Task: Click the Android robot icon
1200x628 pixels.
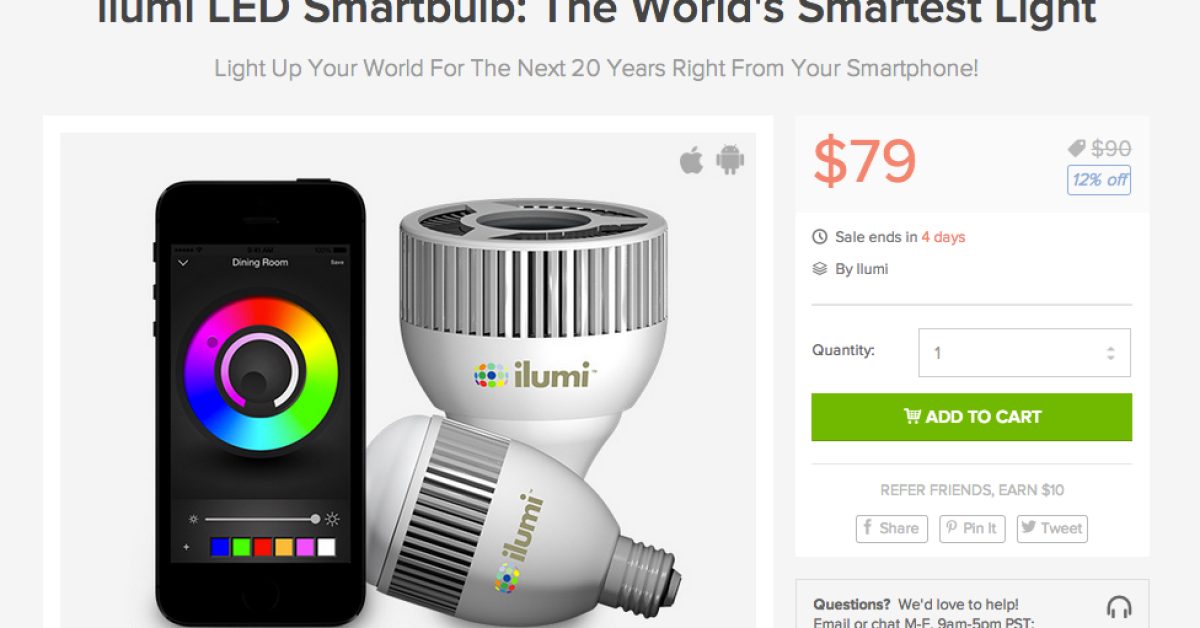Action: [x=730, y=160]
